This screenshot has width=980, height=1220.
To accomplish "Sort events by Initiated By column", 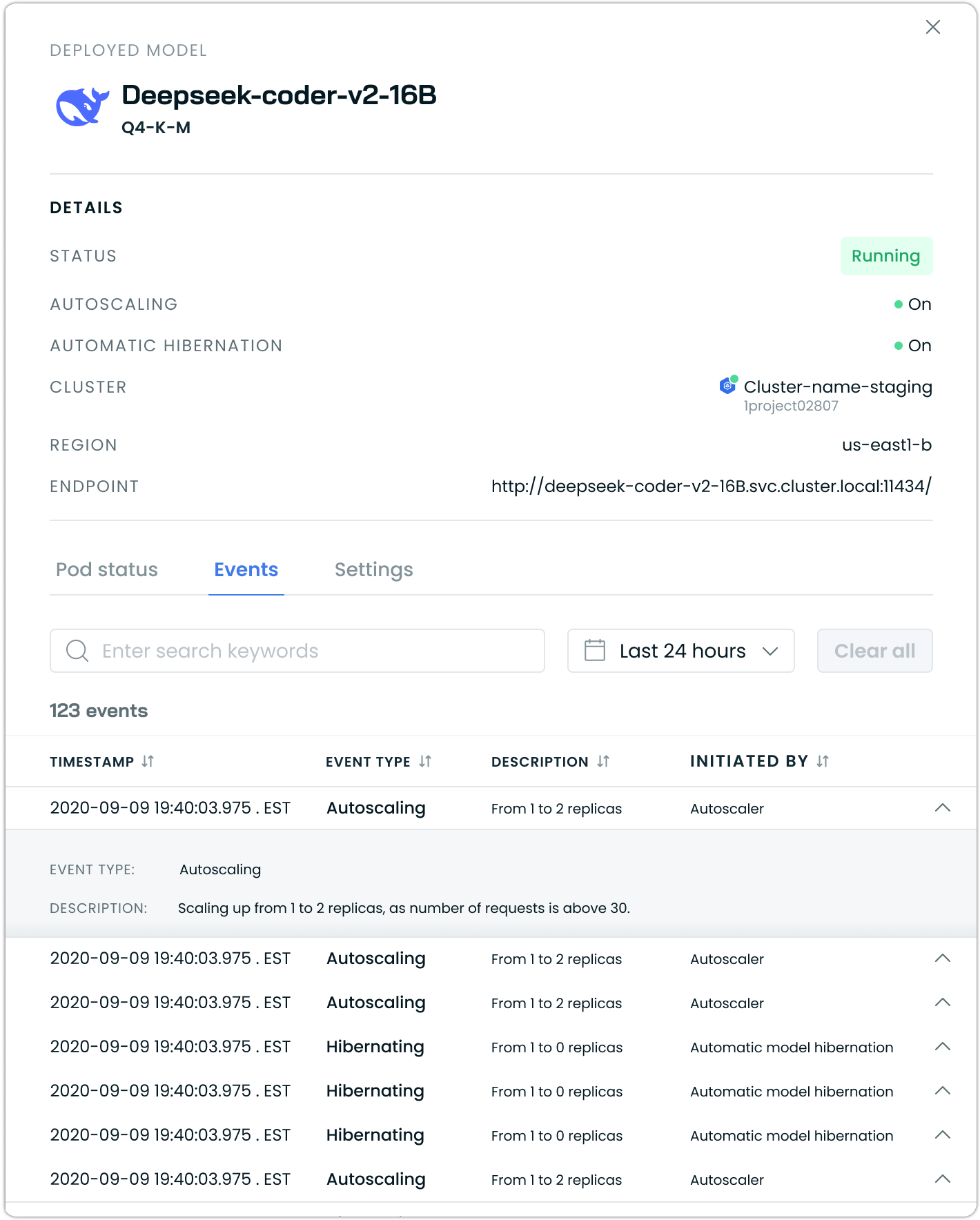I will 823,761.
